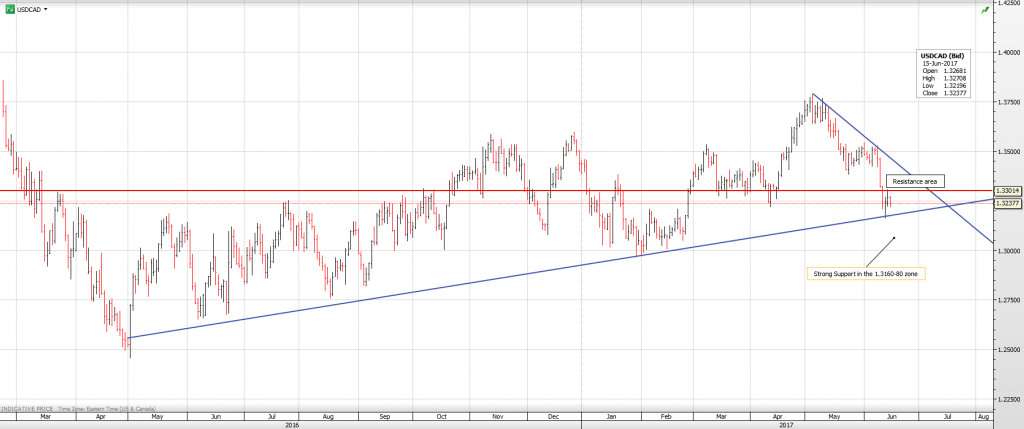The width and height of the screenshot is (1024, 429).
Task: Click the Aug month label at far right
Action: (982, 414)
